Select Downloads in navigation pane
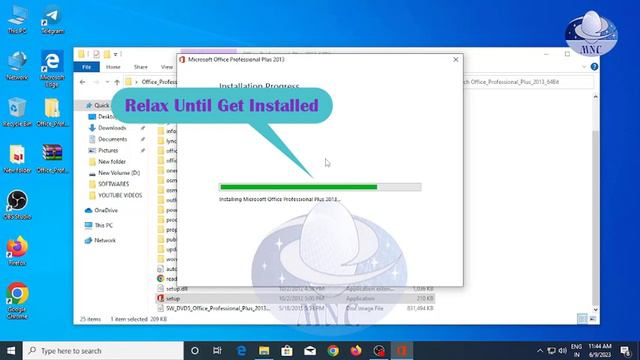This screenshot has height=360, width=640. pyautogui.click(x=112, y=128)
